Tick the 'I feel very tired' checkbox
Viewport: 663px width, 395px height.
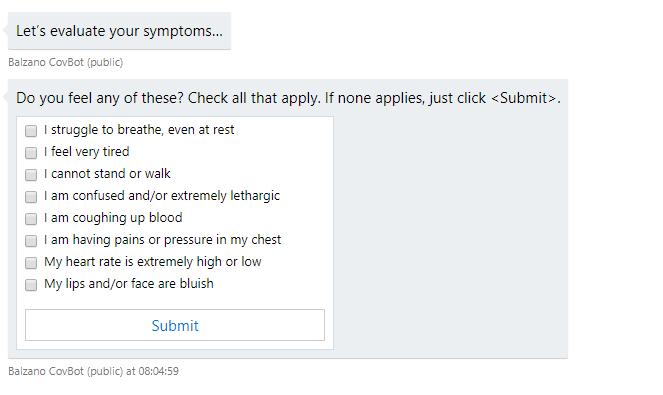click(x=31, y=153)
